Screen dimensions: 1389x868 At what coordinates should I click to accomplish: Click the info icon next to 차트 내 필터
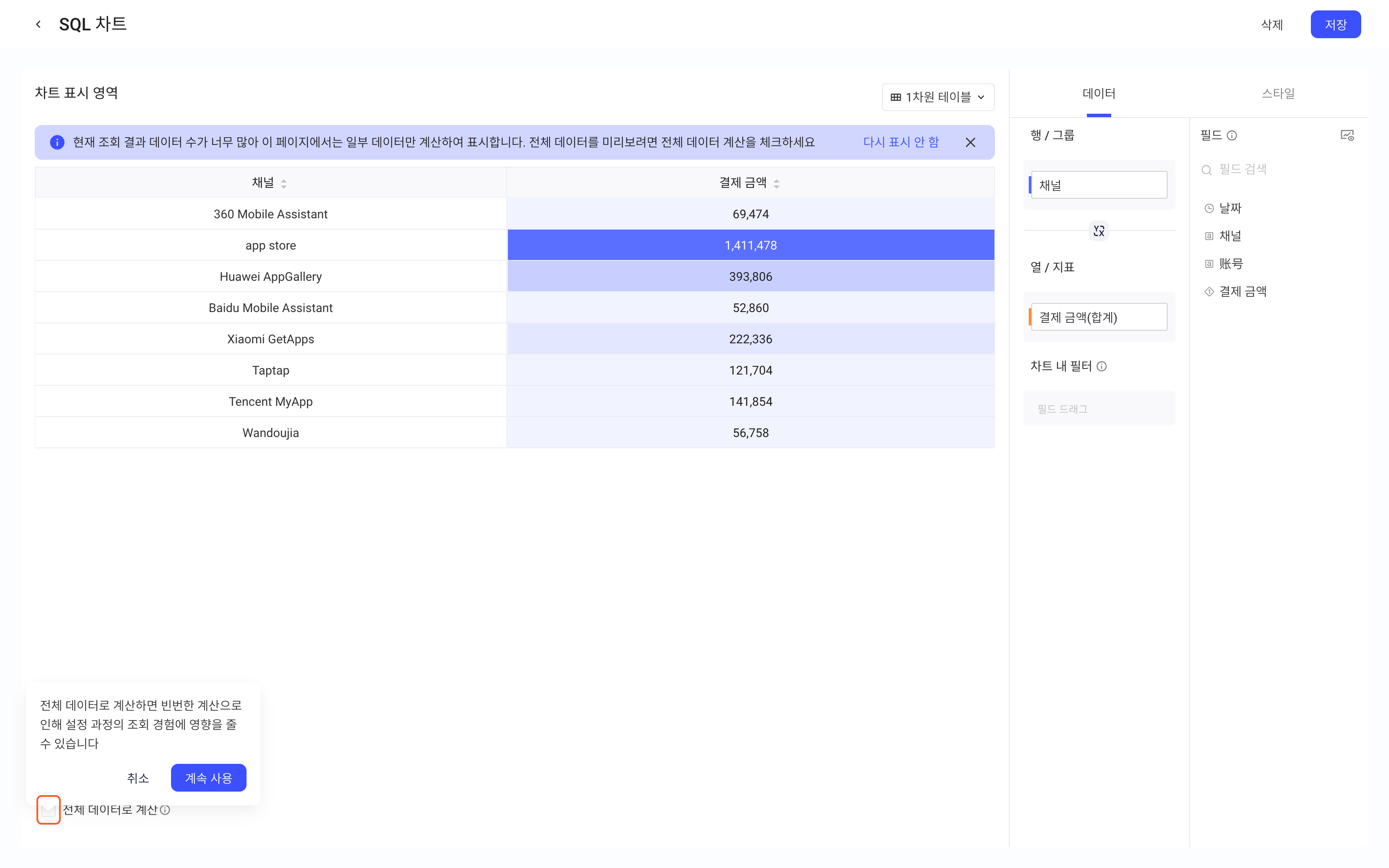[1102, 366]
